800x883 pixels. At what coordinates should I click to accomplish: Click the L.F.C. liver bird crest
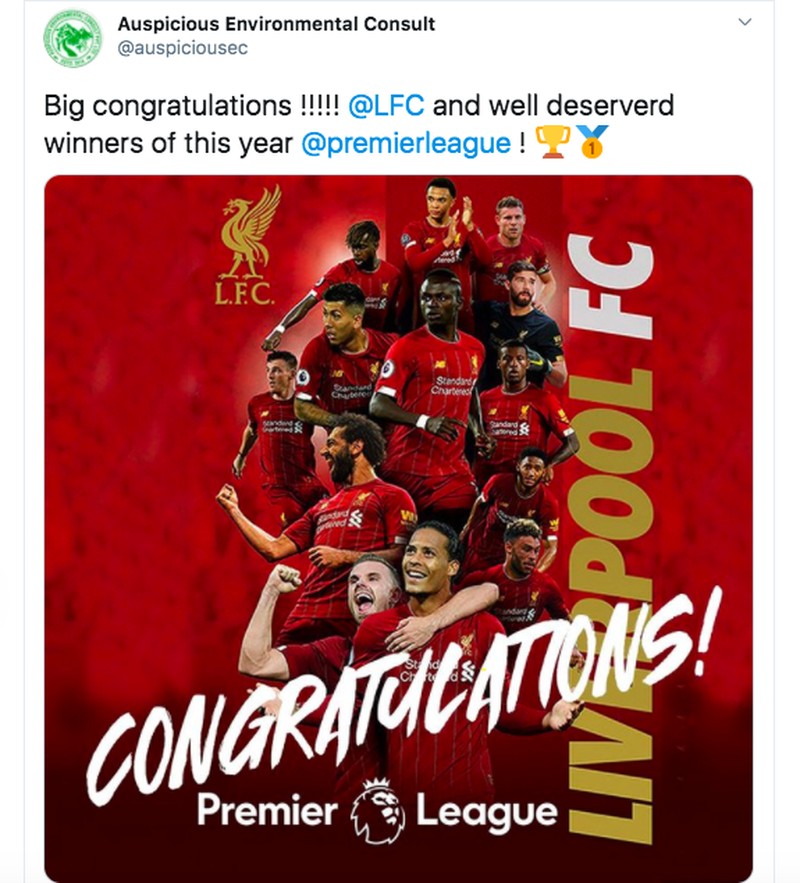point(243,247)
